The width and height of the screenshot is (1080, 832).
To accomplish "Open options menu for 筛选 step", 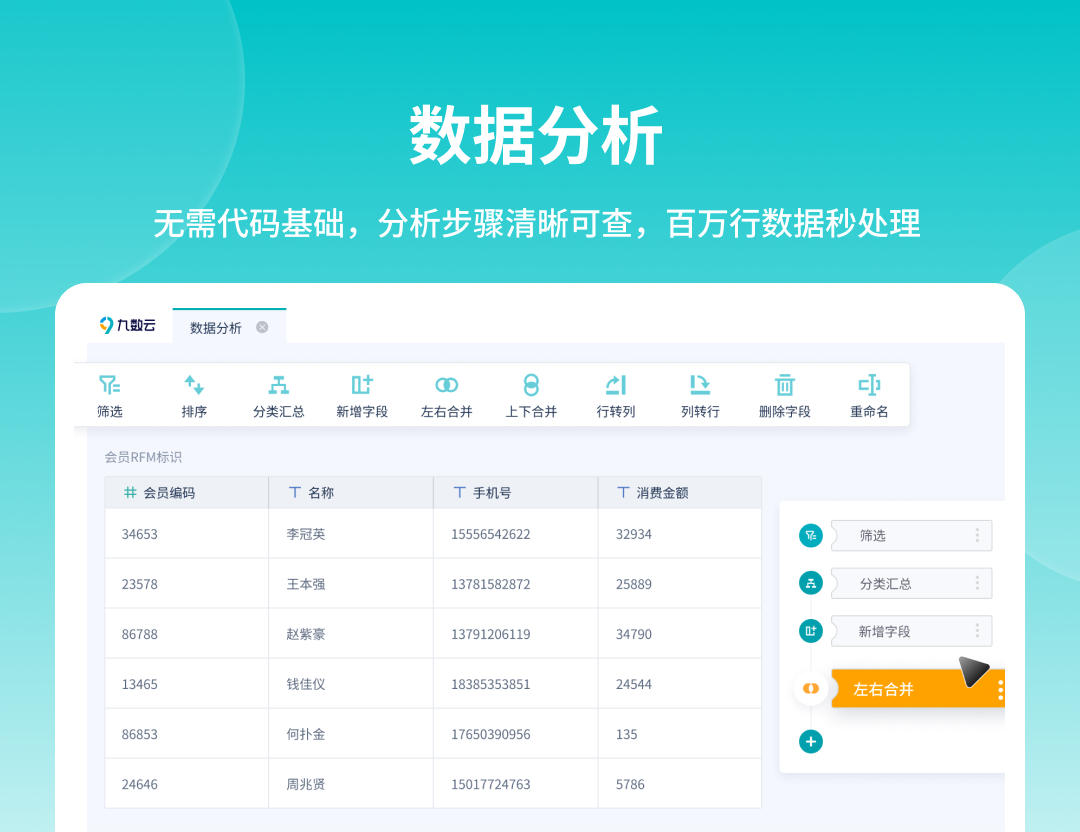I will [x=977, y=536].
